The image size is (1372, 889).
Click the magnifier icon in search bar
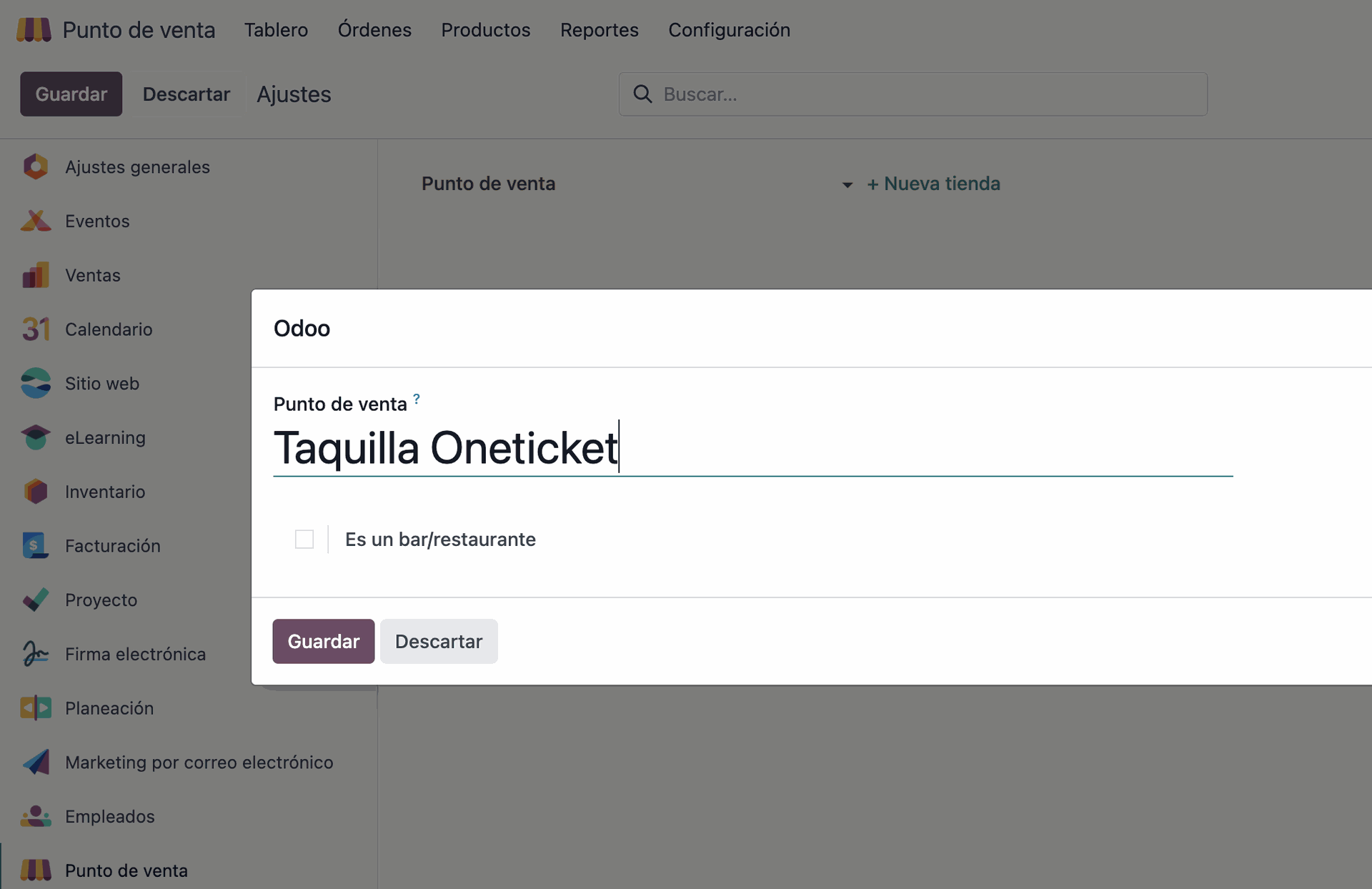coord(642,94)
